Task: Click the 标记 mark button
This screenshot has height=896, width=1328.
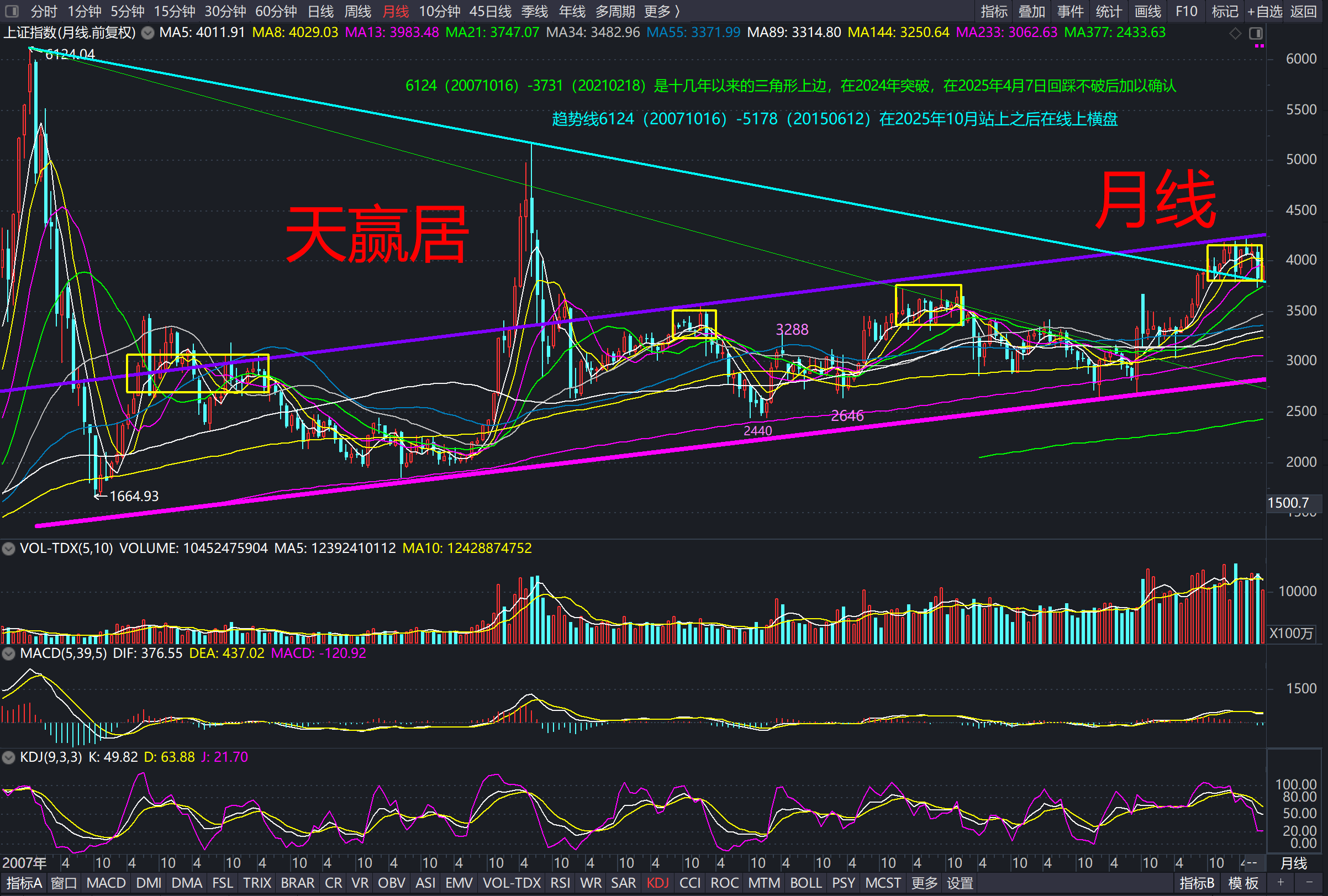Action: point(1225,12)
